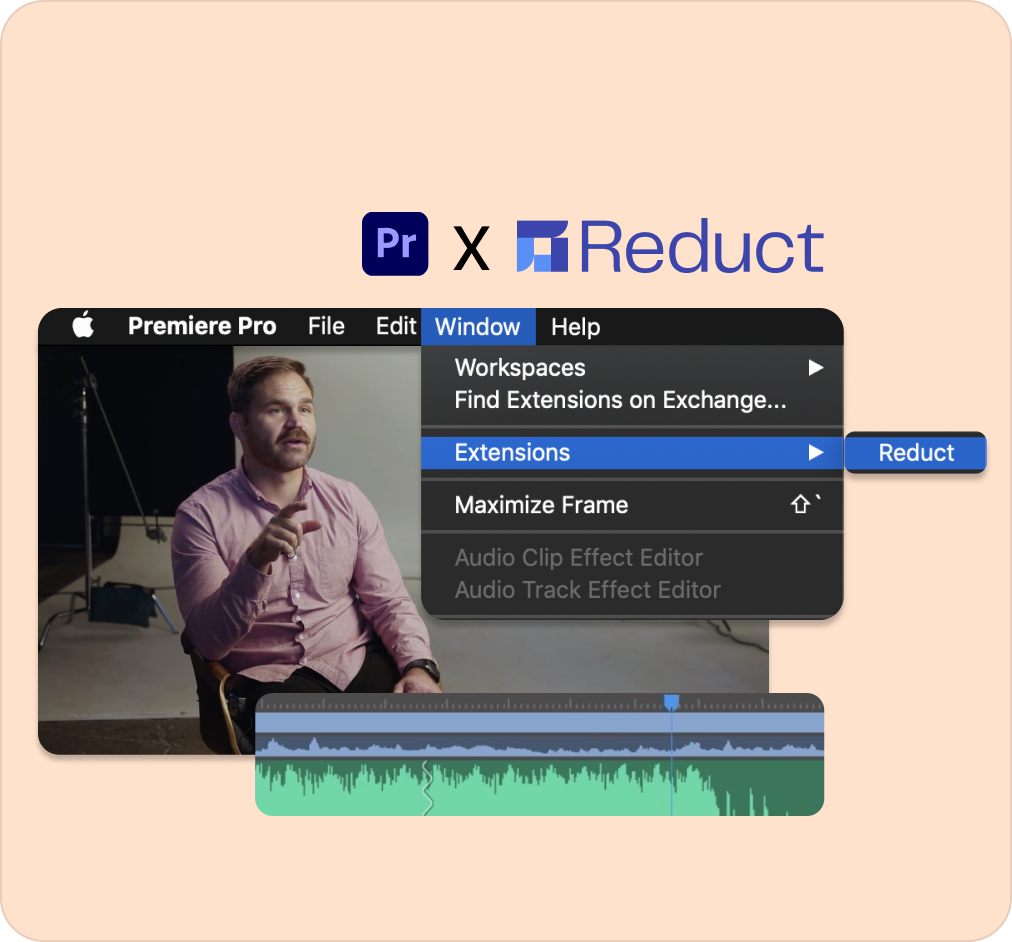The height and width of the screenshot is (942, 1012).
Task: Select Edit from the menu bar
Action: tap(395, 327)
